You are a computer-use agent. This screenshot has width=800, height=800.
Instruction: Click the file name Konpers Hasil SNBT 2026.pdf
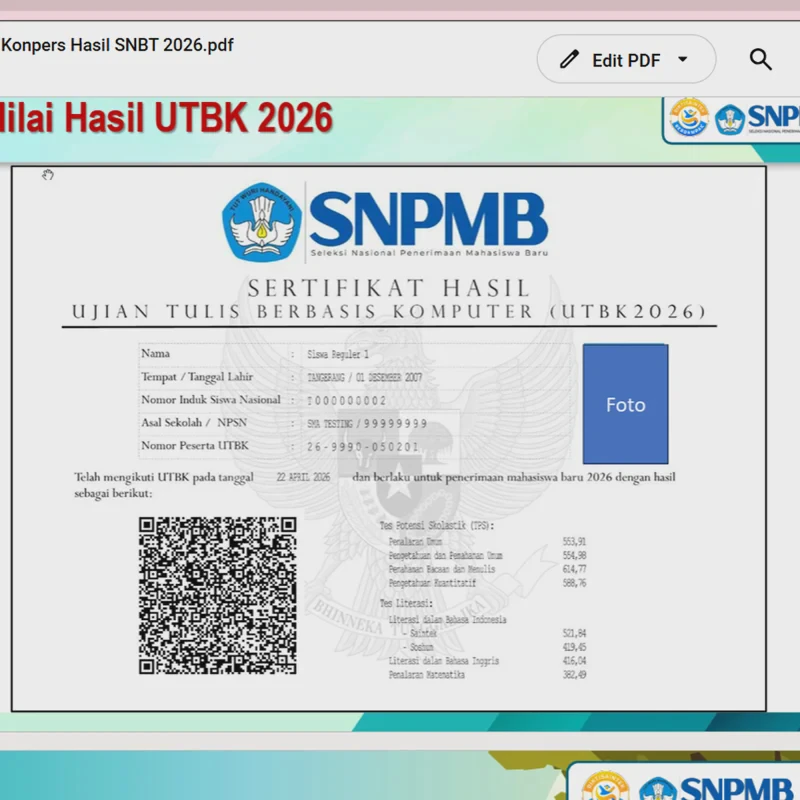point(117,45)
